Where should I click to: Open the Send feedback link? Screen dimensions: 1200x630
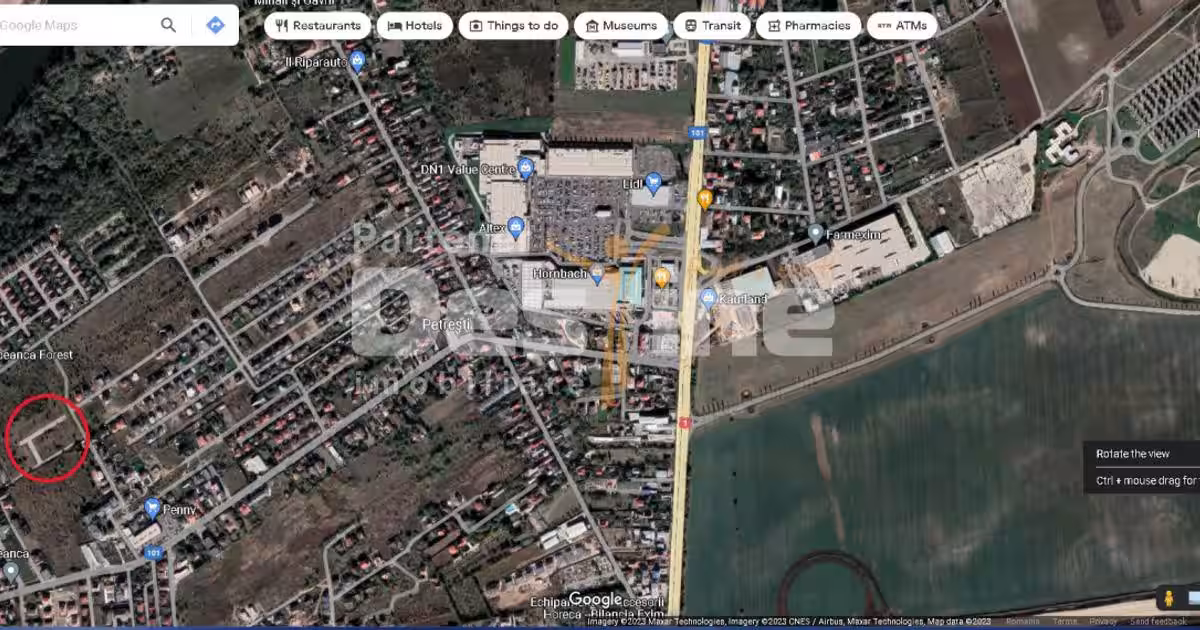(1158, 622)
